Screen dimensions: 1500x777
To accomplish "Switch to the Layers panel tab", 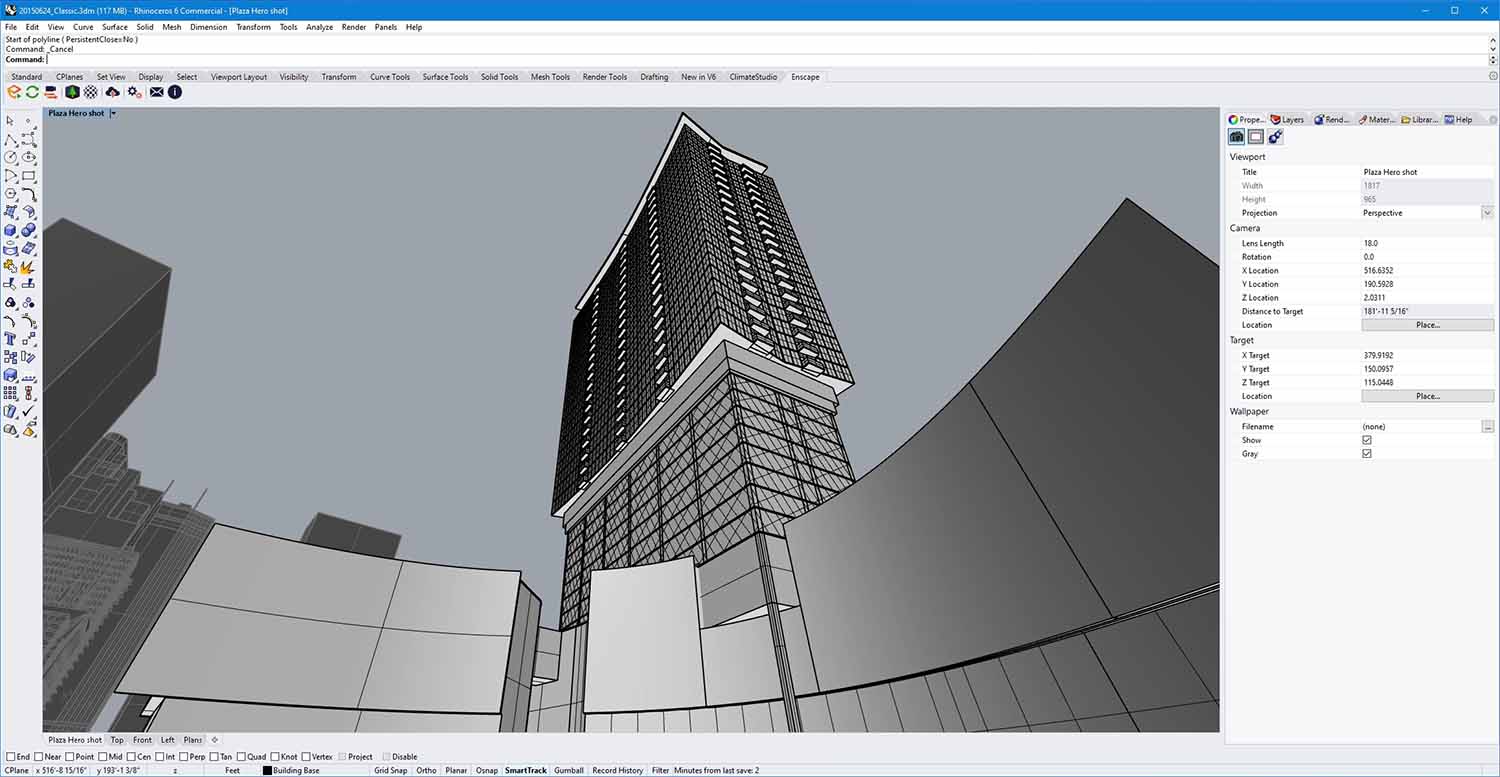I will pyautogui.click(x=1287, y=119).
